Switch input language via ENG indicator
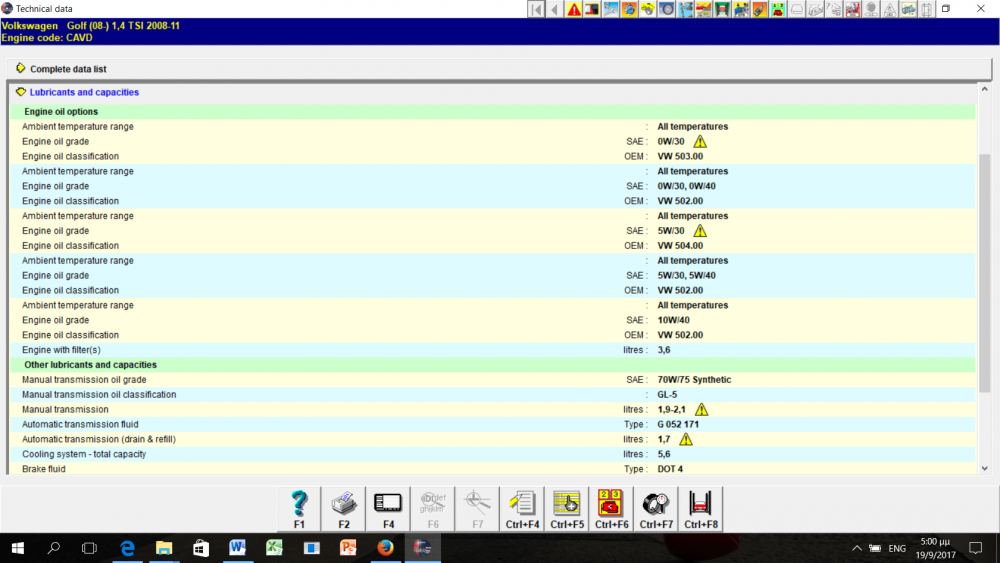The width and height of the screenshot is (1000, 563). (x=897, y=548)
